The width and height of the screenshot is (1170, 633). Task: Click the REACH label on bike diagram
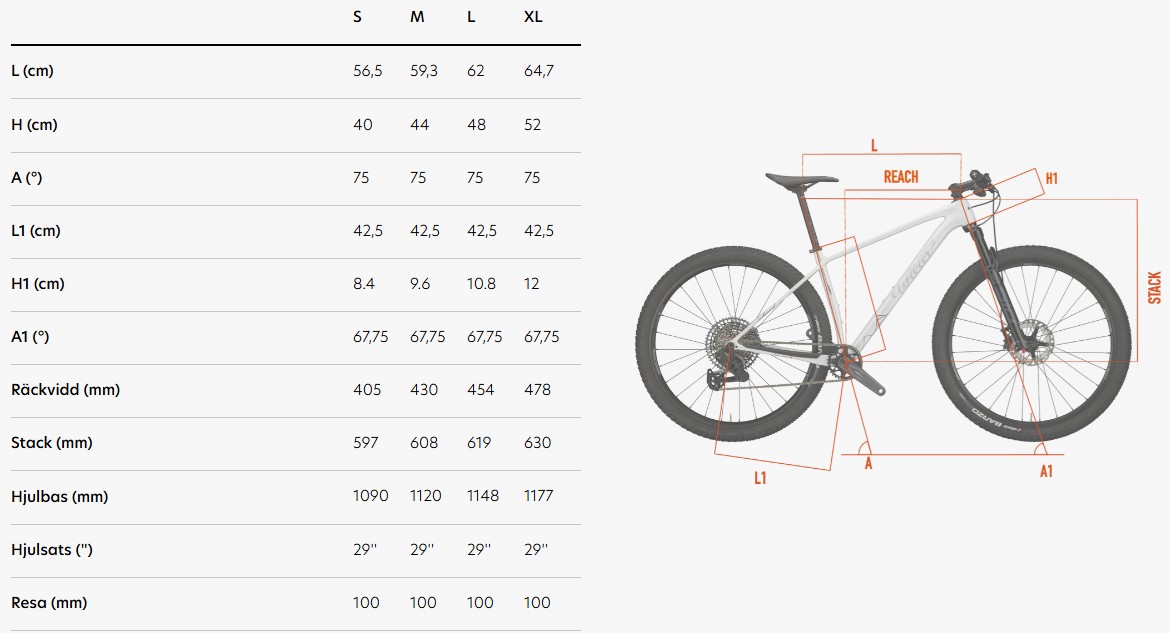[901, 177]
